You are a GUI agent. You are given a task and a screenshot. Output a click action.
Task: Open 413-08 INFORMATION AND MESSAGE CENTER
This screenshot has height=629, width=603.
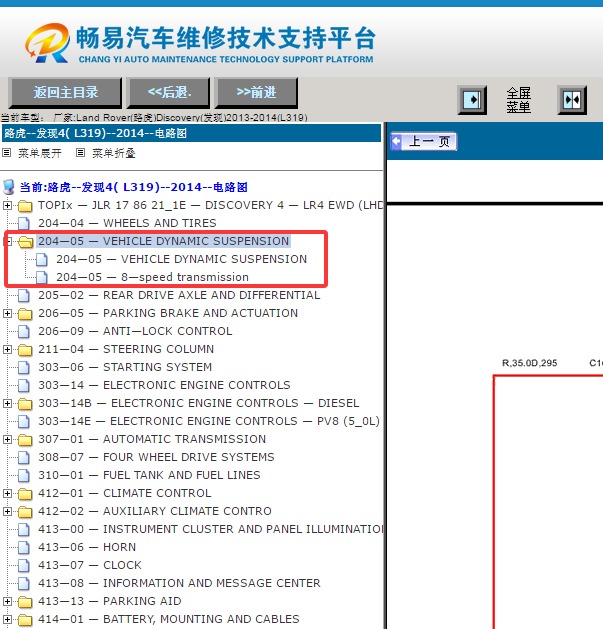pyautogui.click(x=179, y=583)
